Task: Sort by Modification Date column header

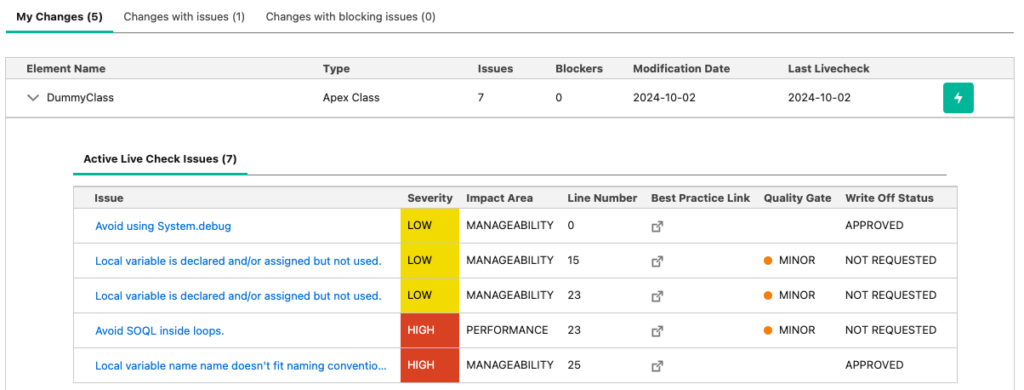Action: click(x=681, y=69)
